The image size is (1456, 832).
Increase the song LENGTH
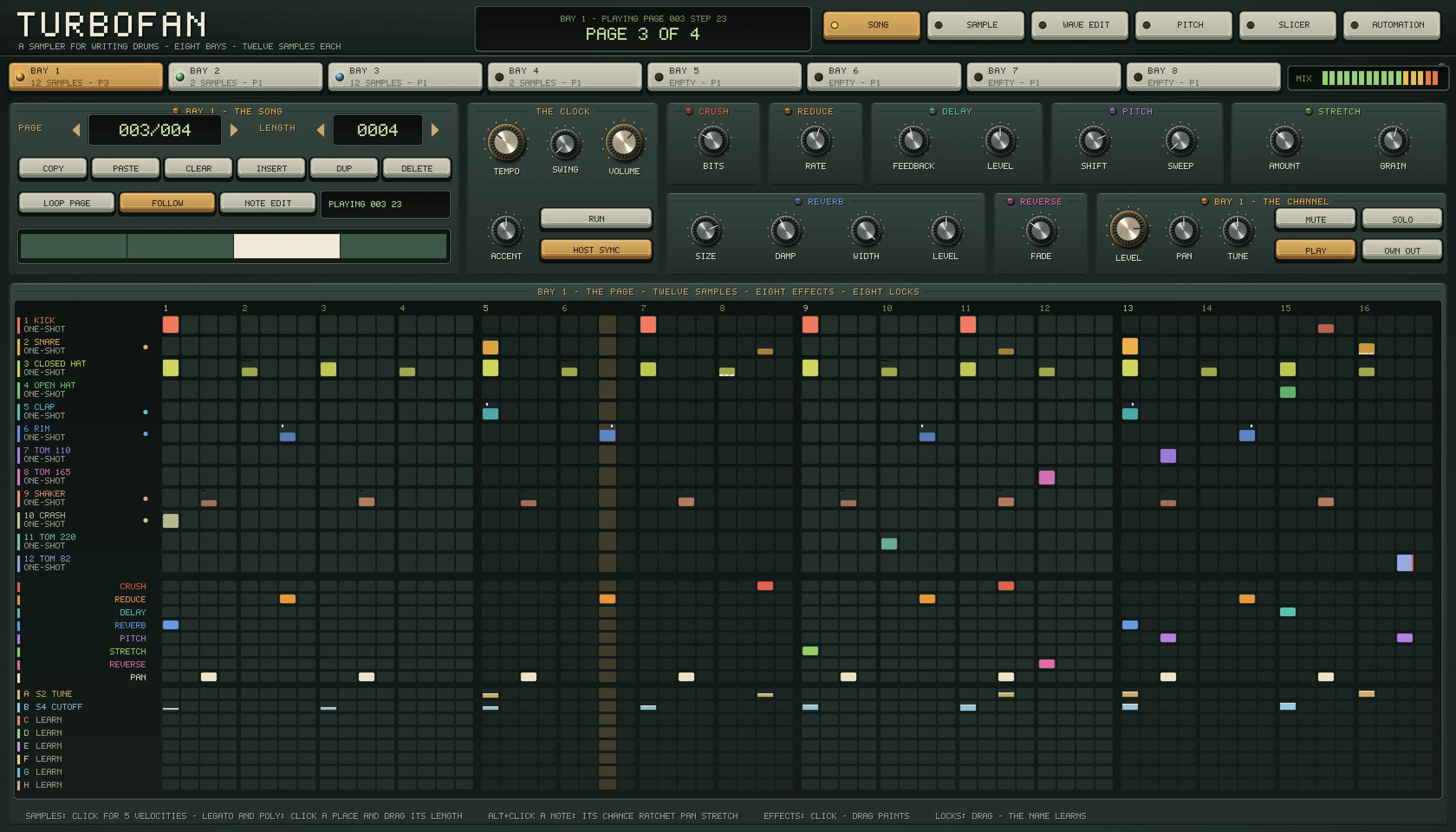coord(435,130)
